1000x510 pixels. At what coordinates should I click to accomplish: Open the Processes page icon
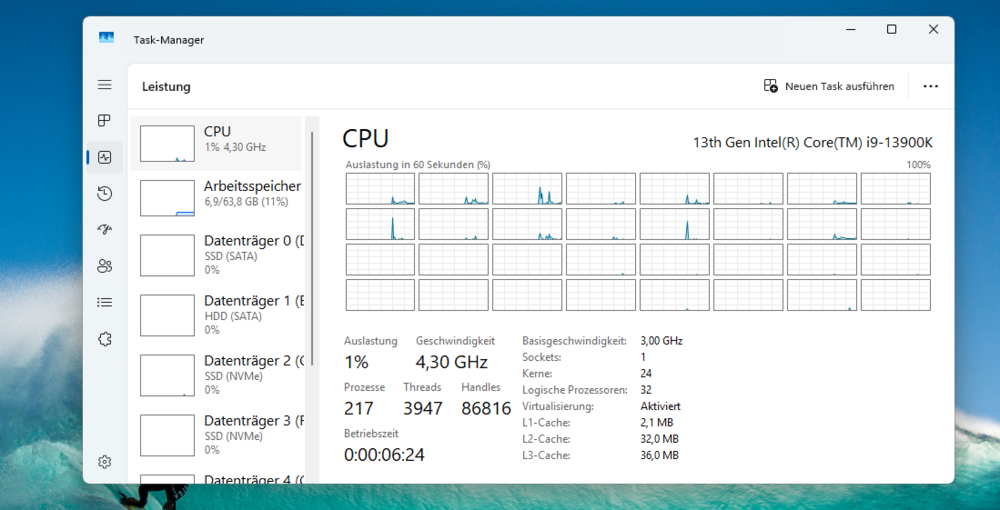click(x=105, y=120)
